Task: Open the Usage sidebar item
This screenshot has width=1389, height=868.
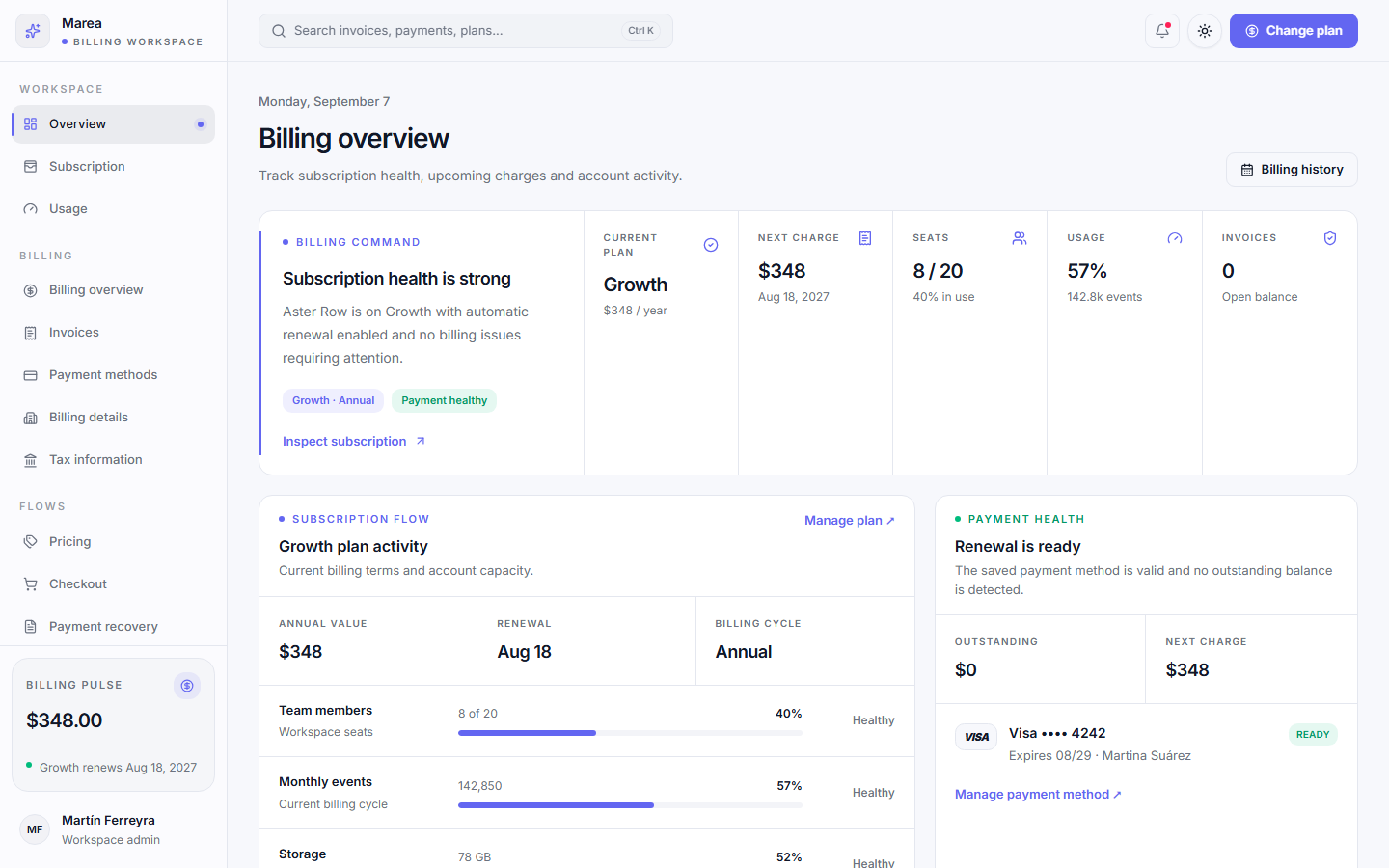Action: point(114,209)
